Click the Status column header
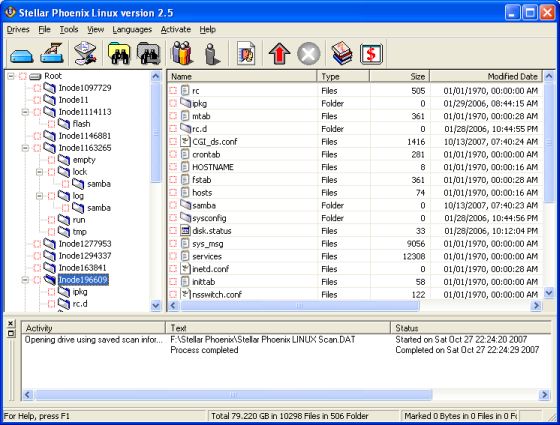Screen dimensions: 560x425 471,328
